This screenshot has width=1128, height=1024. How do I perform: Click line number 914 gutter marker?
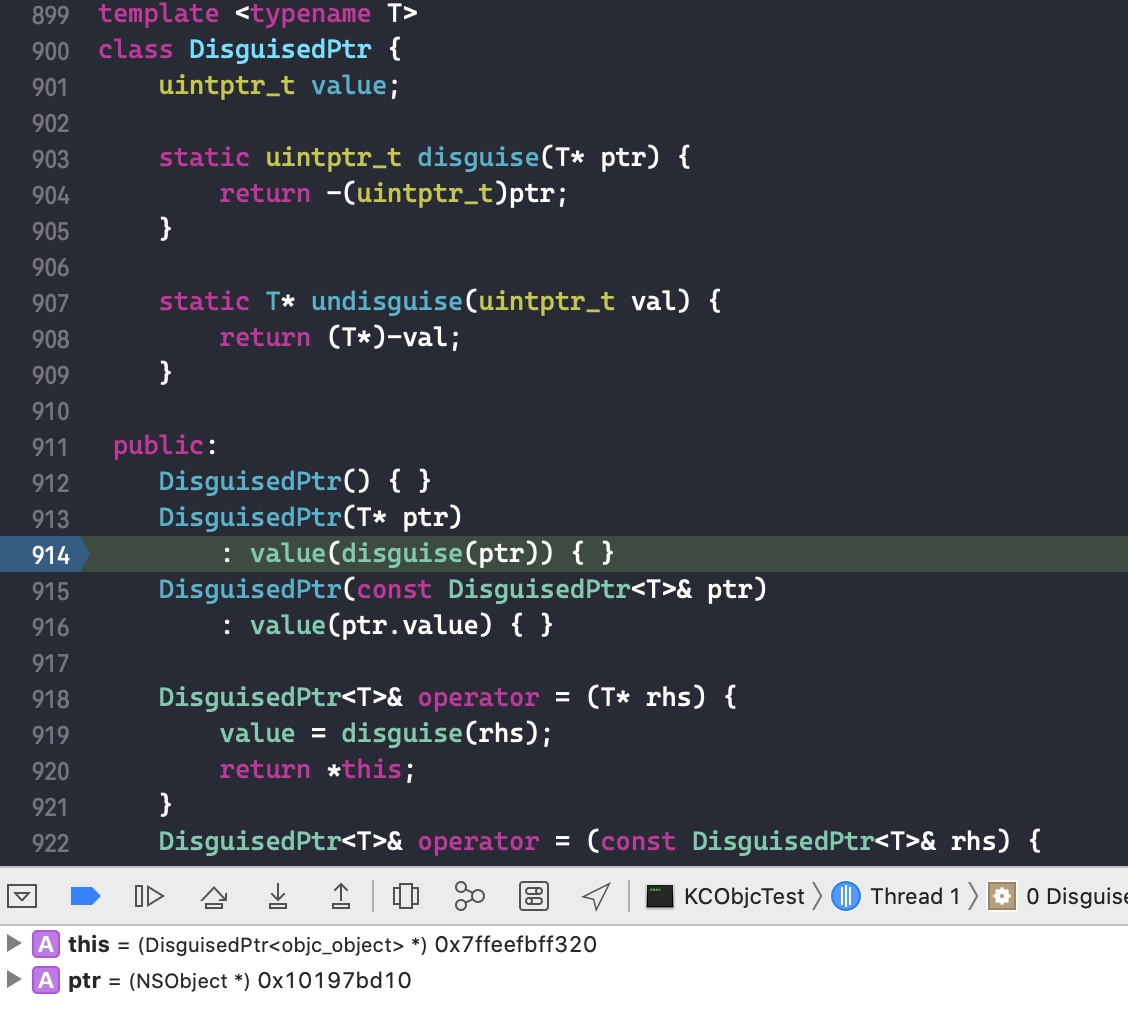(x=45, y=554)
